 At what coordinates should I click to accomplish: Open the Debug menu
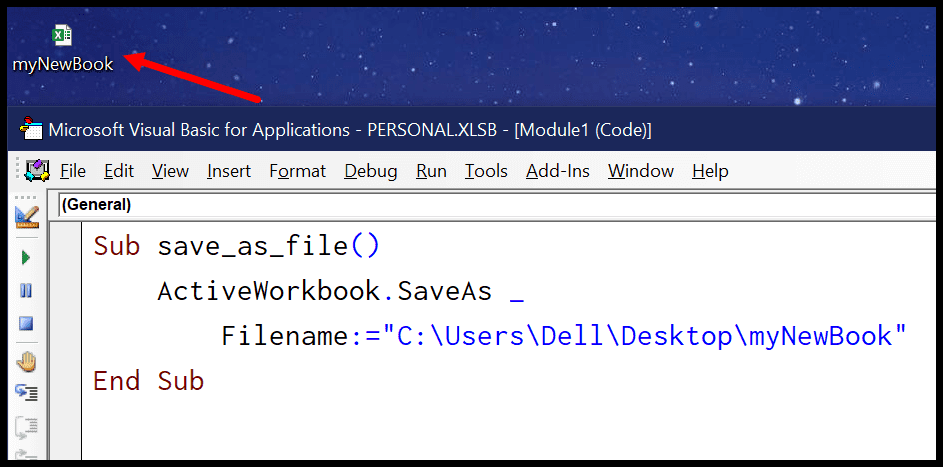tap(370, 171)
